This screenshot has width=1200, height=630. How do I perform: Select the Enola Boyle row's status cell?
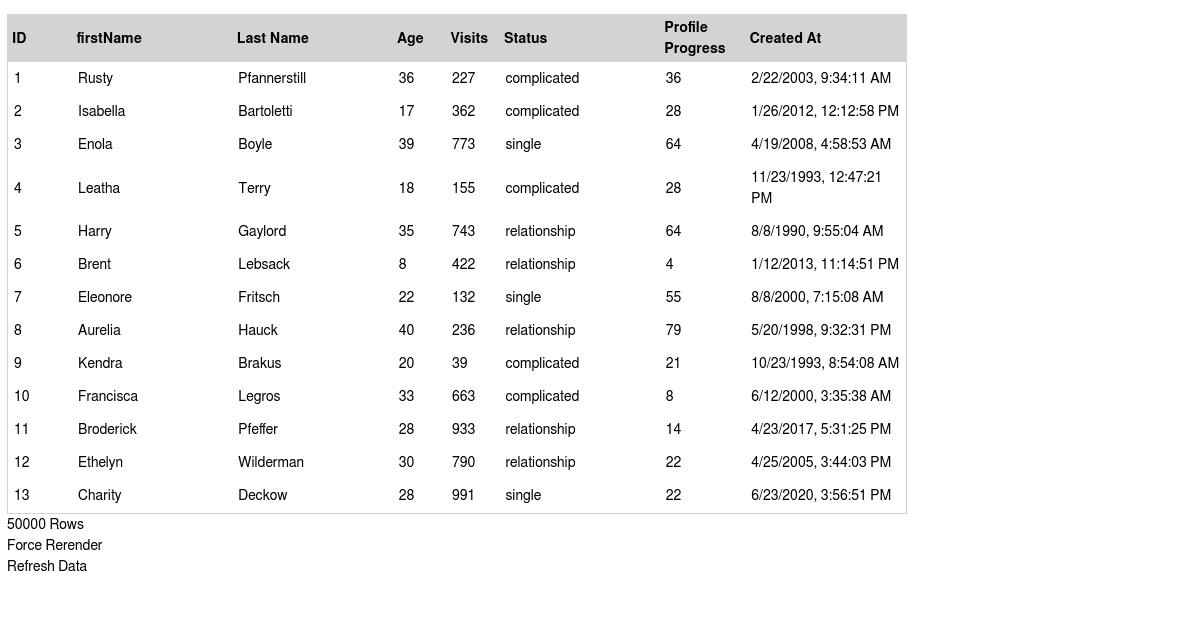point(523,144)
